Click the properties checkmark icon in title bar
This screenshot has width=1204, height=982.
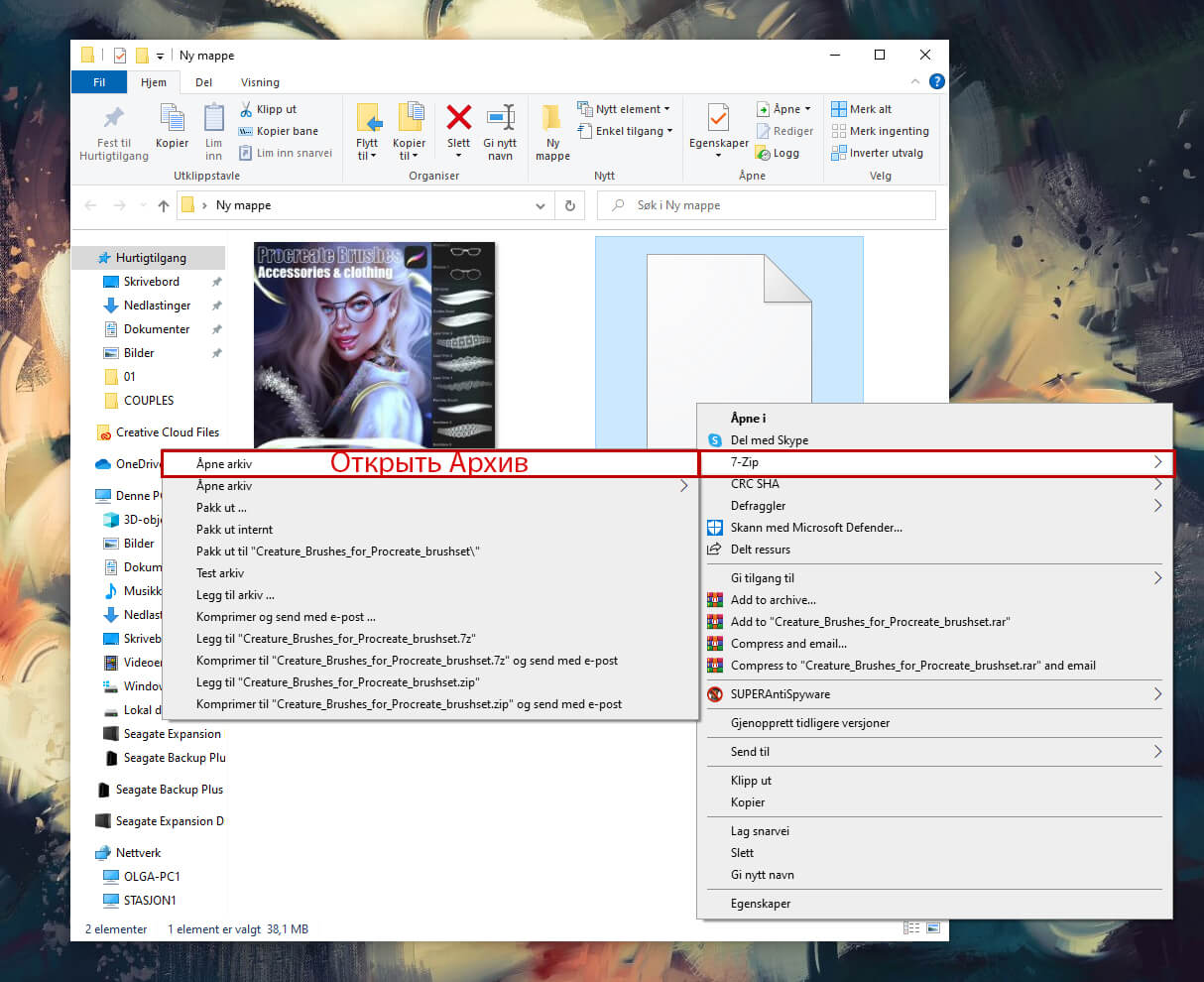119,56
